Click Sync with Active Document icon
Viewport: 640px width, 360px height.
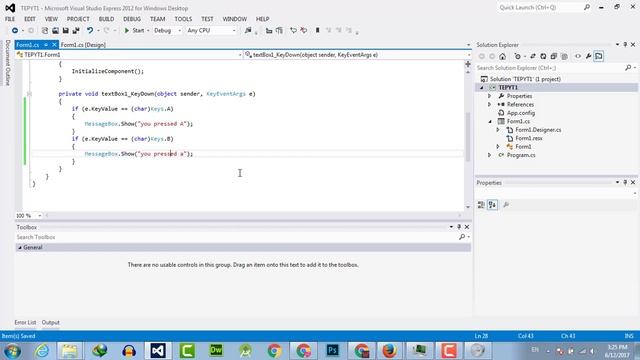[x=533, y=56]
